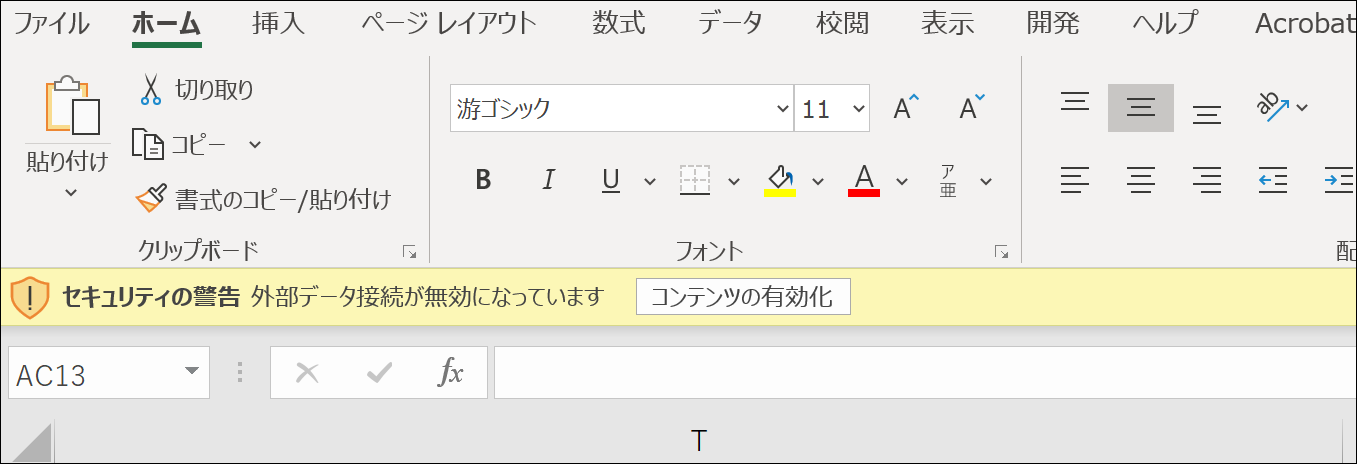Open the 開発 tab

(1054, 23)
